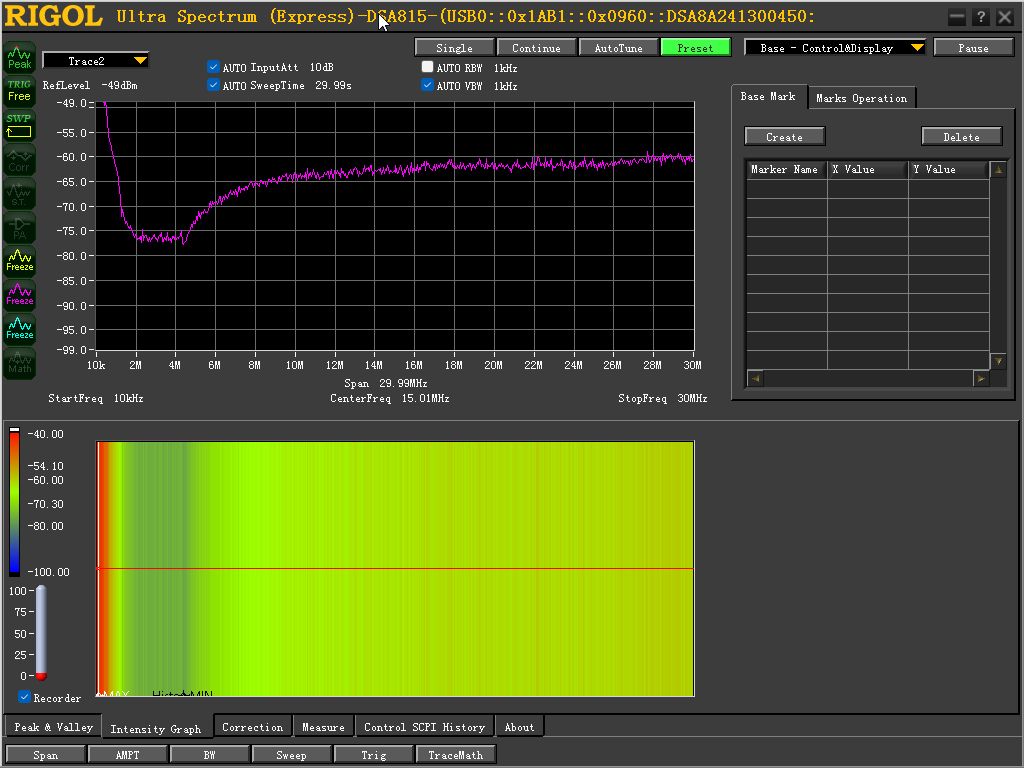Open the AMPT menu button
The image size is (1024, 768).
127,754
